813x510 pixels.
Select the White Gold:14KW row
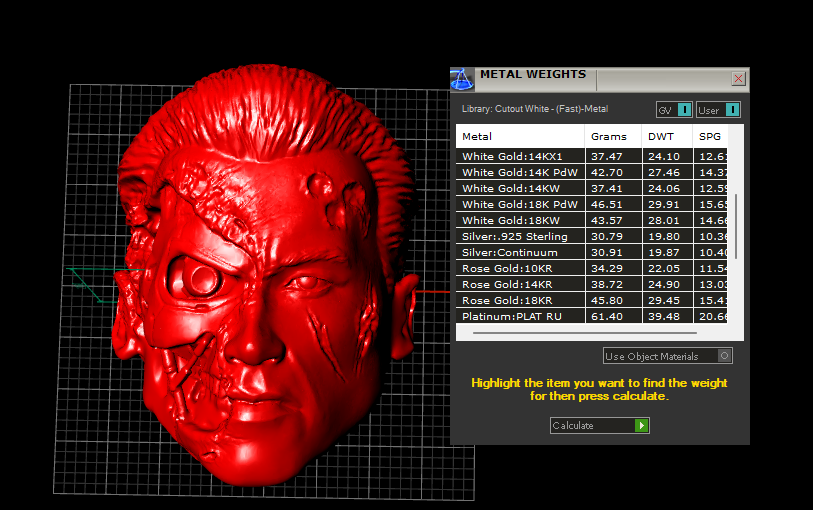click(x=592, y=189)
